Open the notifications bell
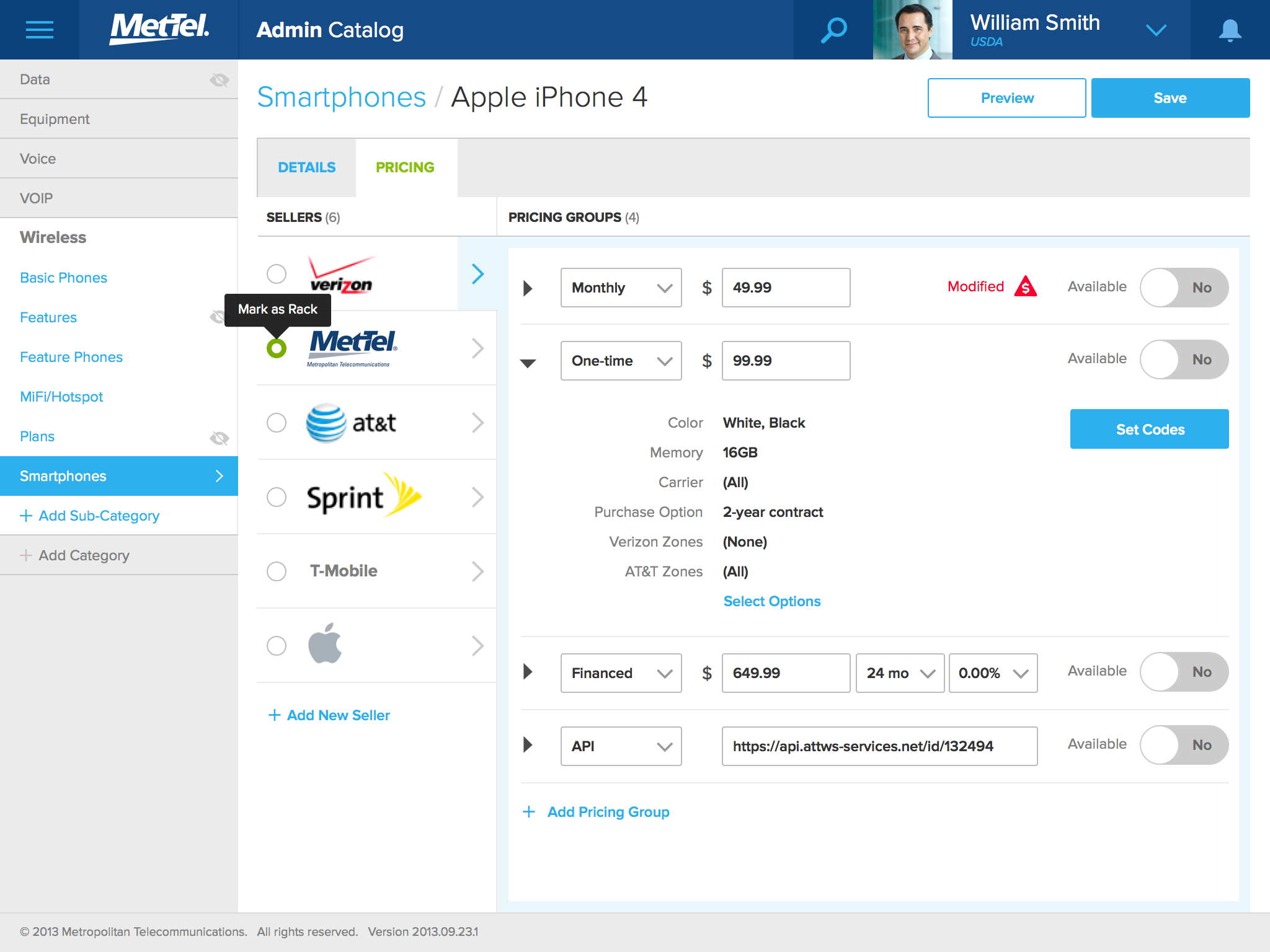Screen dimensions: 1270x952 (x=1230, y=30)
